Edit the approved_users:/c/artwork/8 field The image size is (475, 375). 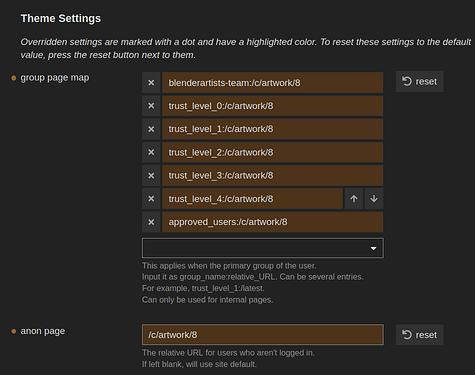[273, 222]
